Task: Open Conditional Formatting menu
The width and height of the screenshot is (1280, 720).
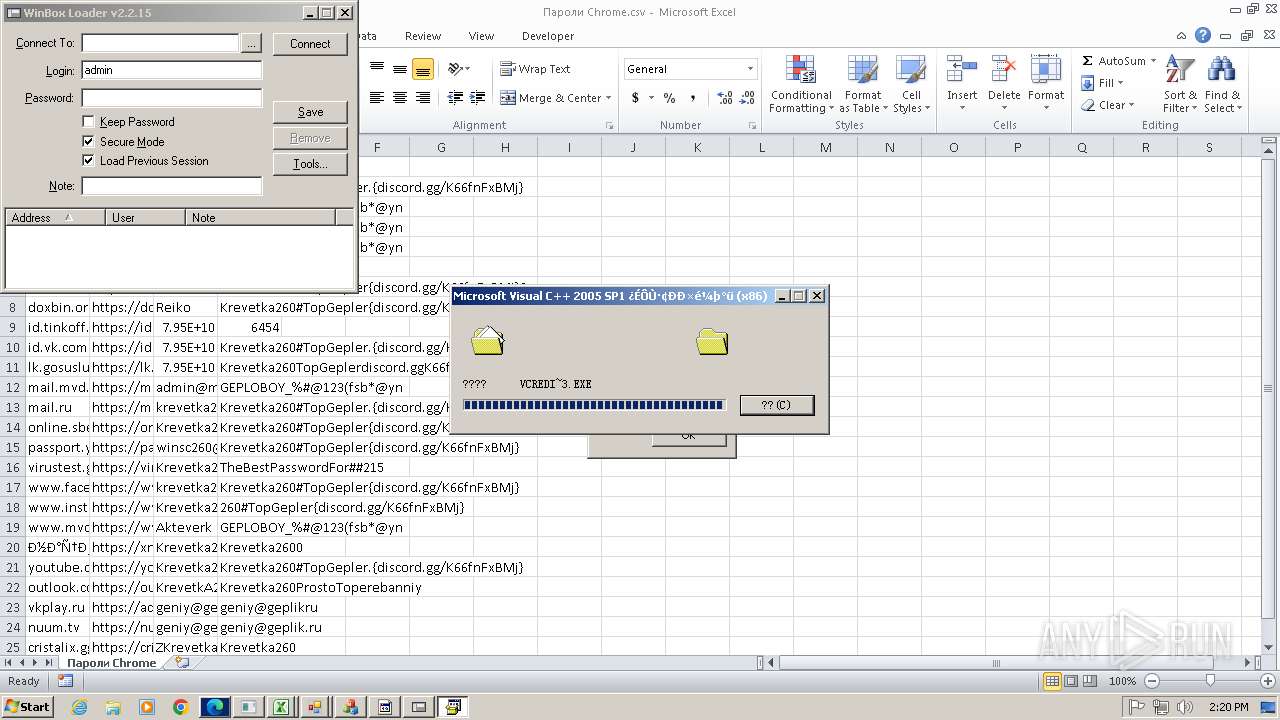Action: coord(800,85)
